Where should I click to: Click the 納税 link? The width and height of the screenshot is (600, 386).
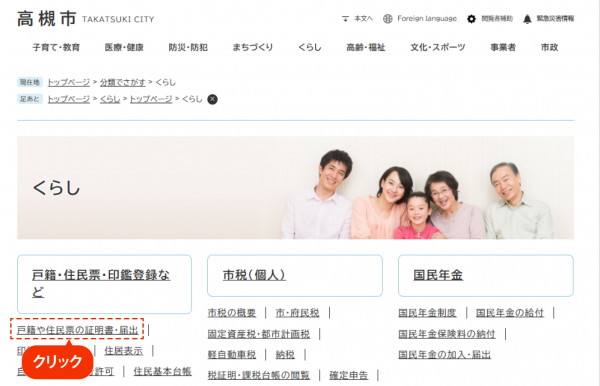click(x=285, y=355)
